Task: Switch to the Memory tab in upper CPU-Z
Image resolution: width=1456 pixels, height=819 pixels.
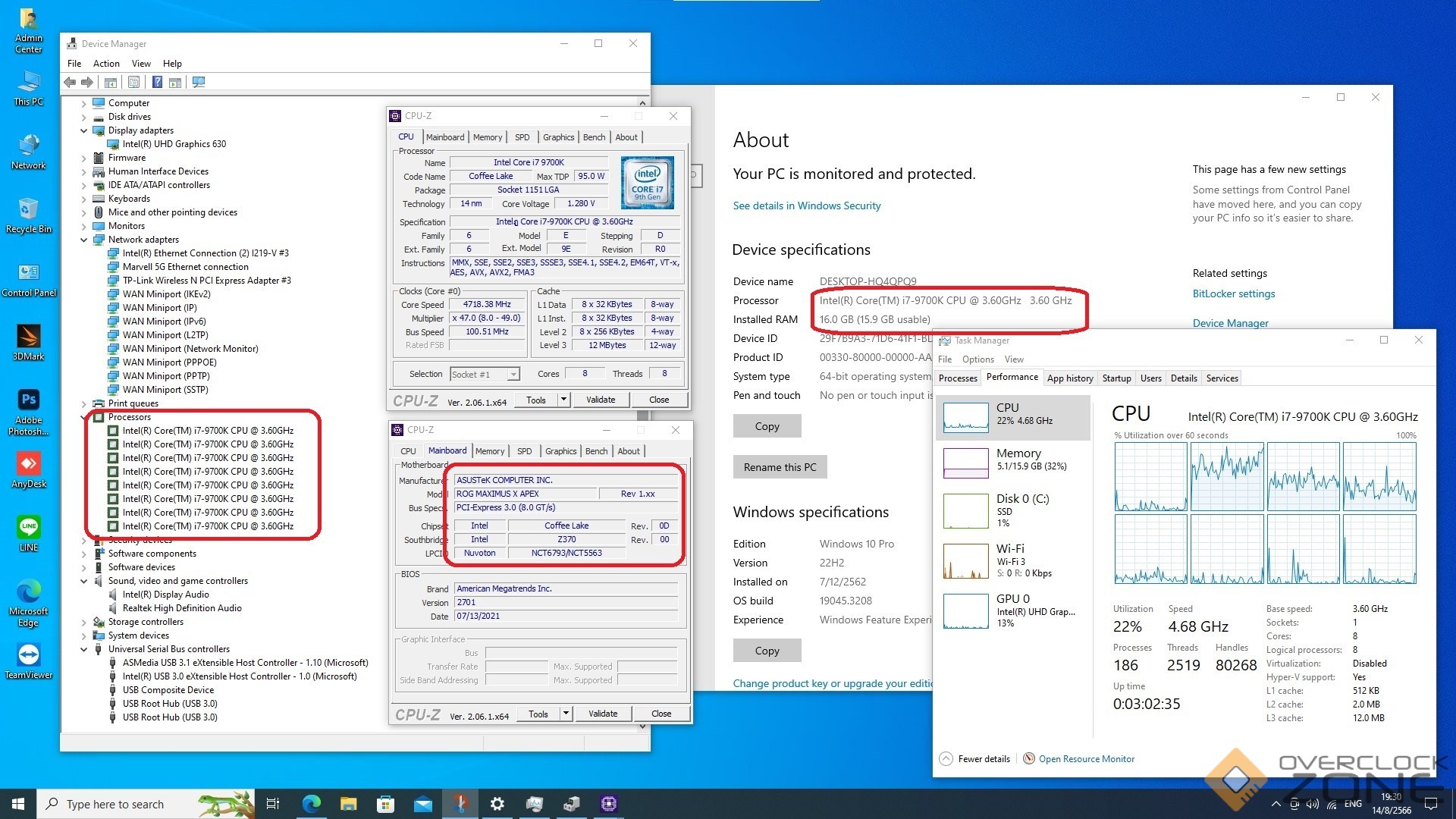Action: click(487, 137)
